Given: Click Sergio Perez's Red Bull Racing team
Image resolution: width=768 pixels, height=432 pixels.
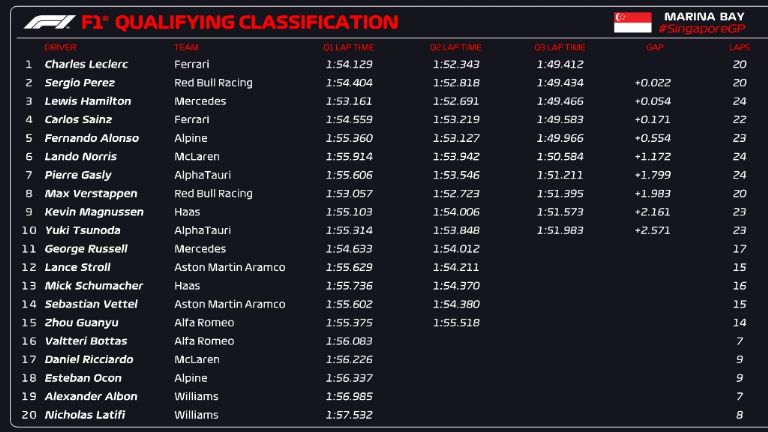Looking at the screenshot, I should [x=213, y=83].
